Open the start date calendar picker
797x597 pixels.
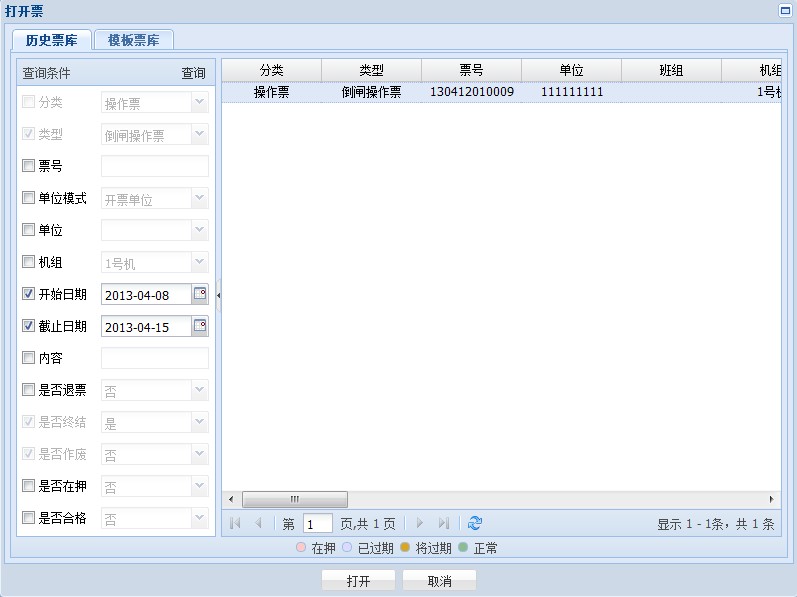click(200, 294)
